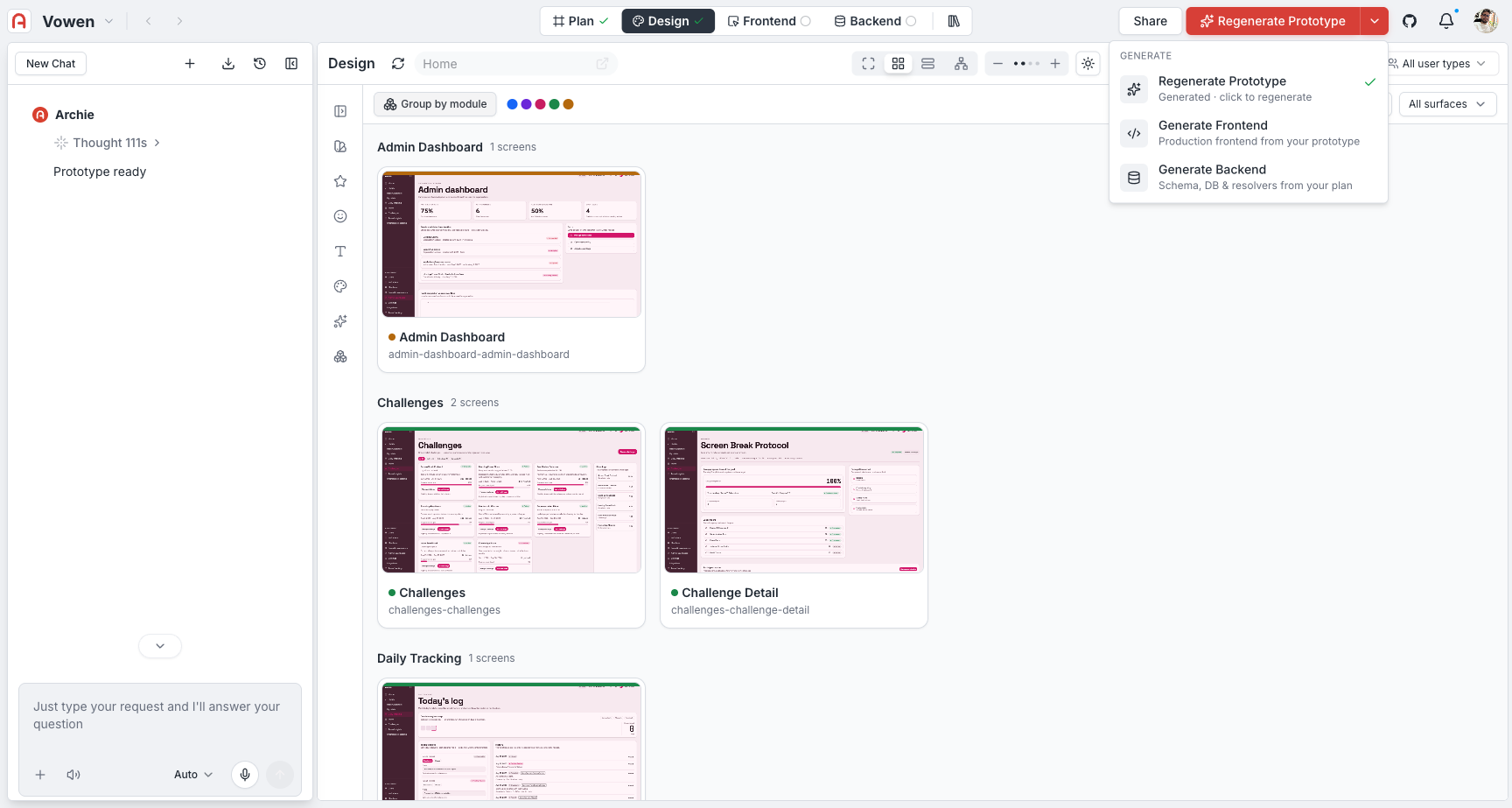
Task: Click the orange module color dot
Action: (568, 104)
